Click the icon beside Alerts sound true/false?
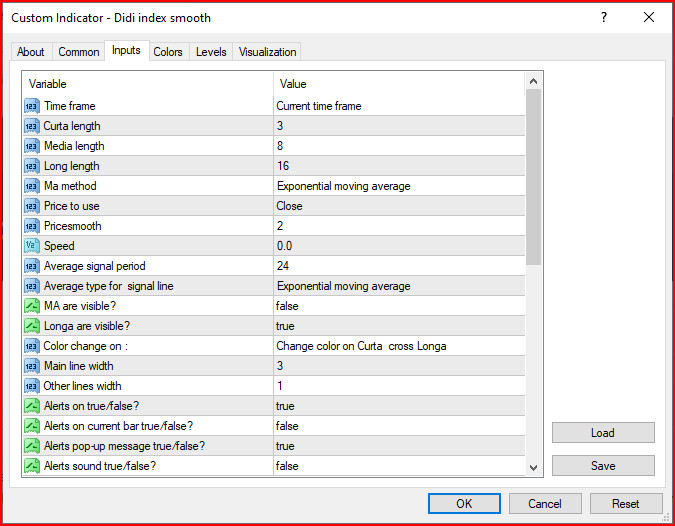Viewport: 675px width, 526px height. 31,466
